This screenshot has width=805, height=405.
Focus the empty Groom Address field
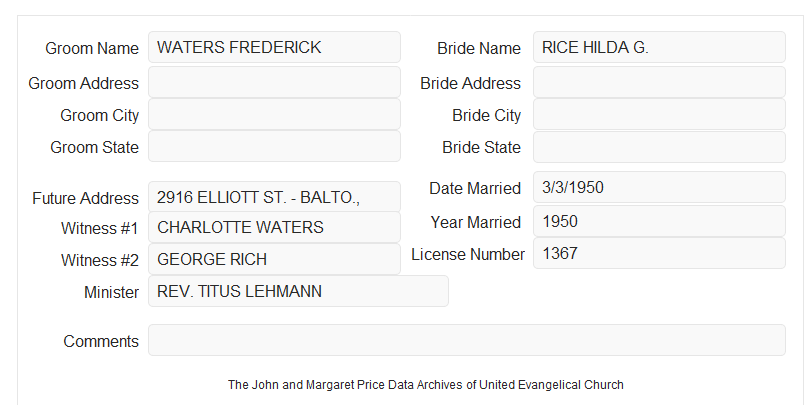[274, 82]
